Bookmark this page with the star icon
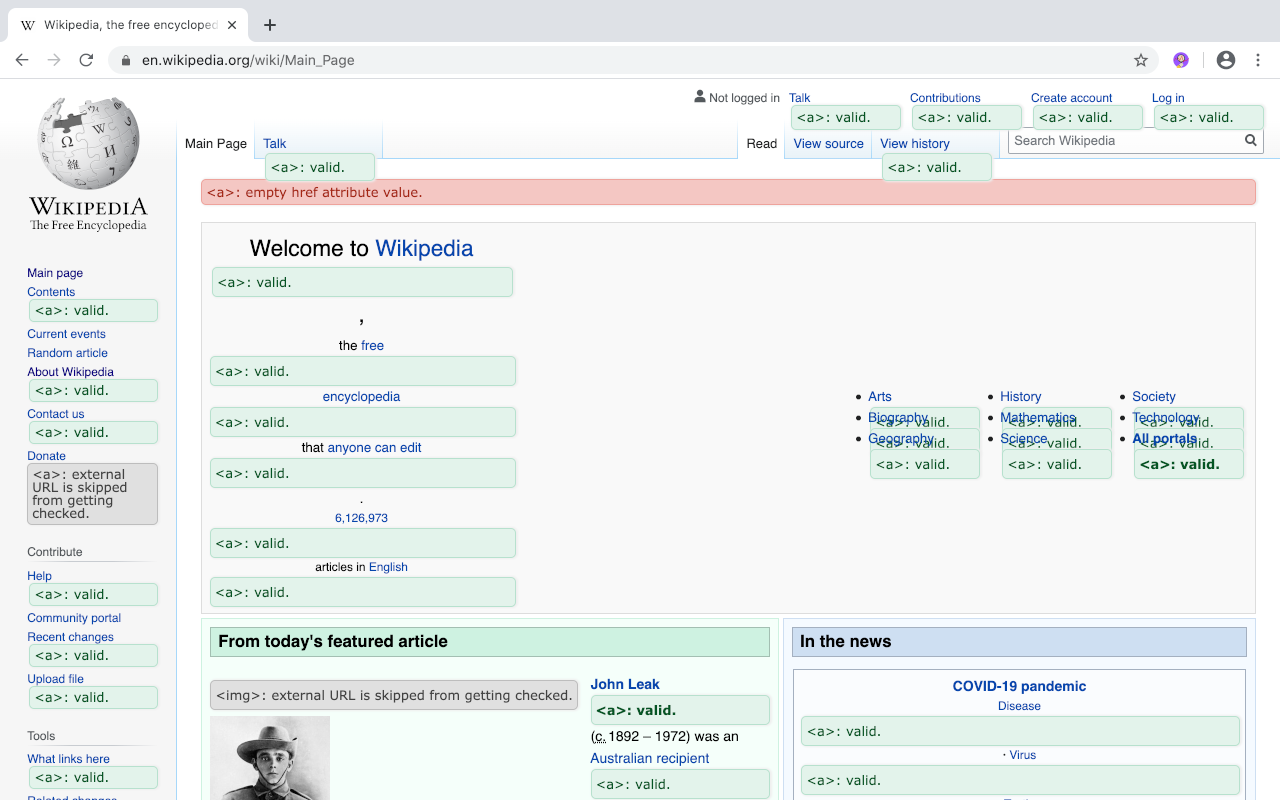The height and width of the screenshot is (800, 1280). coord(1141,60)
